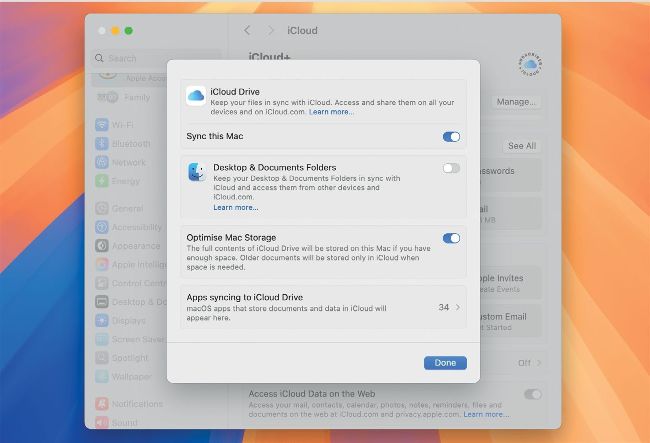The image size is (650, 443).
Task: Click the Network icon in the sidebar
Action: (x=102, y=162)
